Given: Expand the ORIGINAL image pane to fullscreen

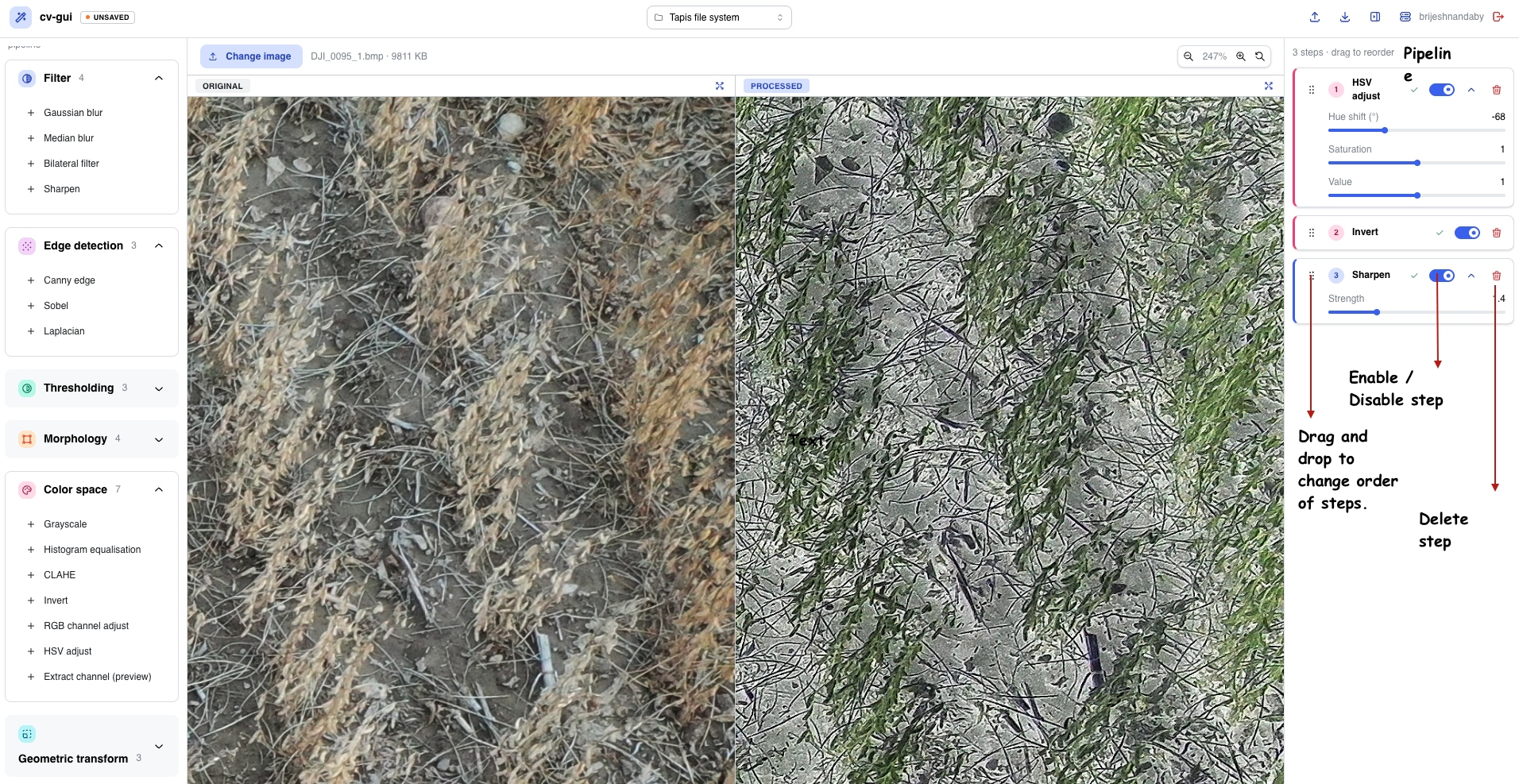Looking at the screenshot, I should (720, 86).
